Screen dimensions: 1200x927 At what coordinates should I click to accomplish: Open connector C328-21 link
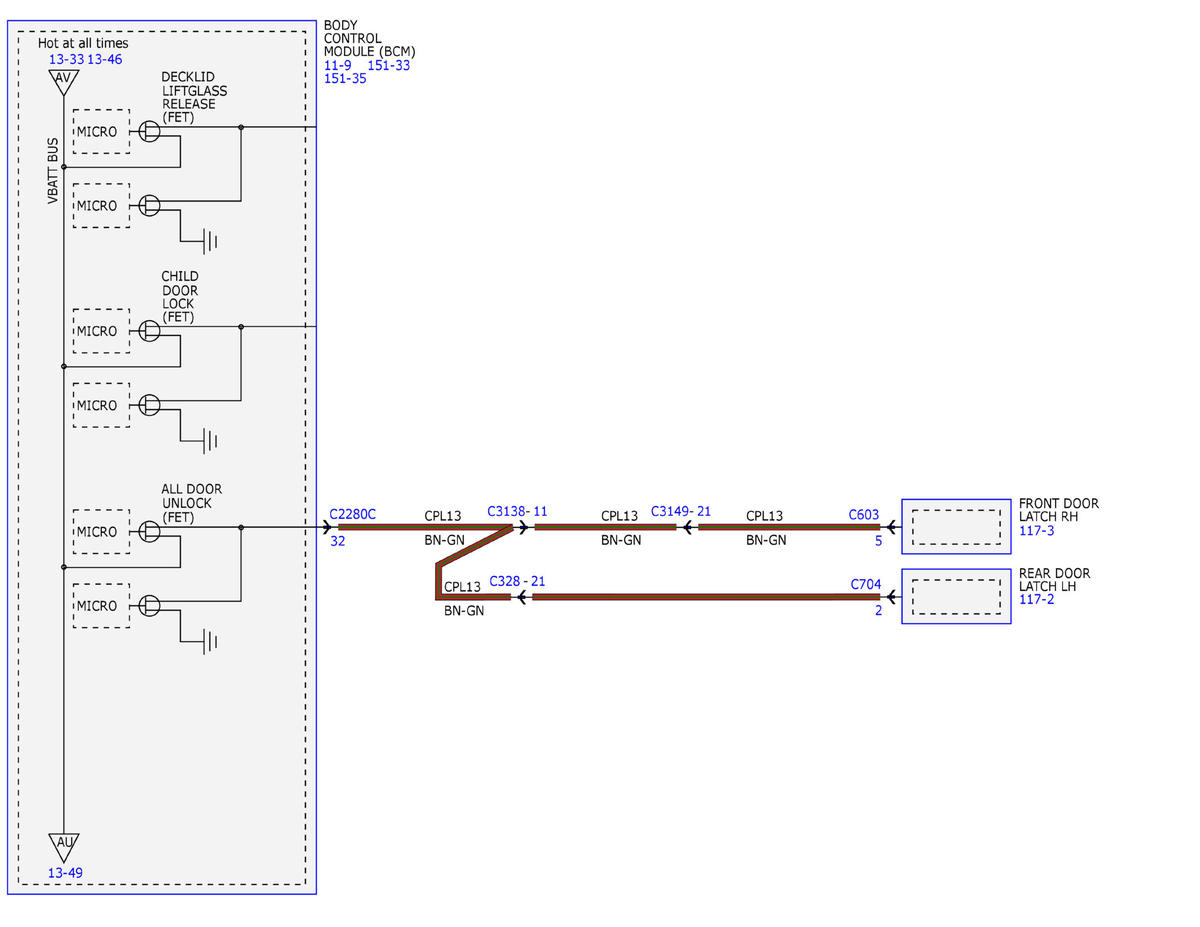(517, 581)
